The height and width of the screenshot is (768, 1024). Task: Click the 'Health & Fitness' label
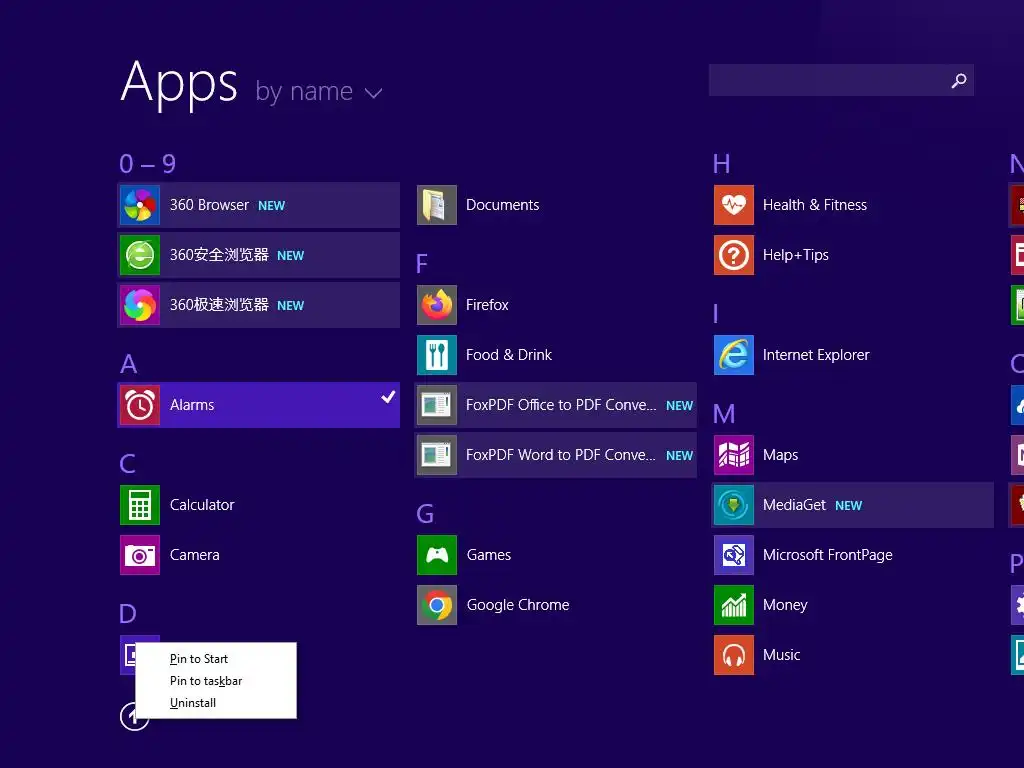pos(815,205)
